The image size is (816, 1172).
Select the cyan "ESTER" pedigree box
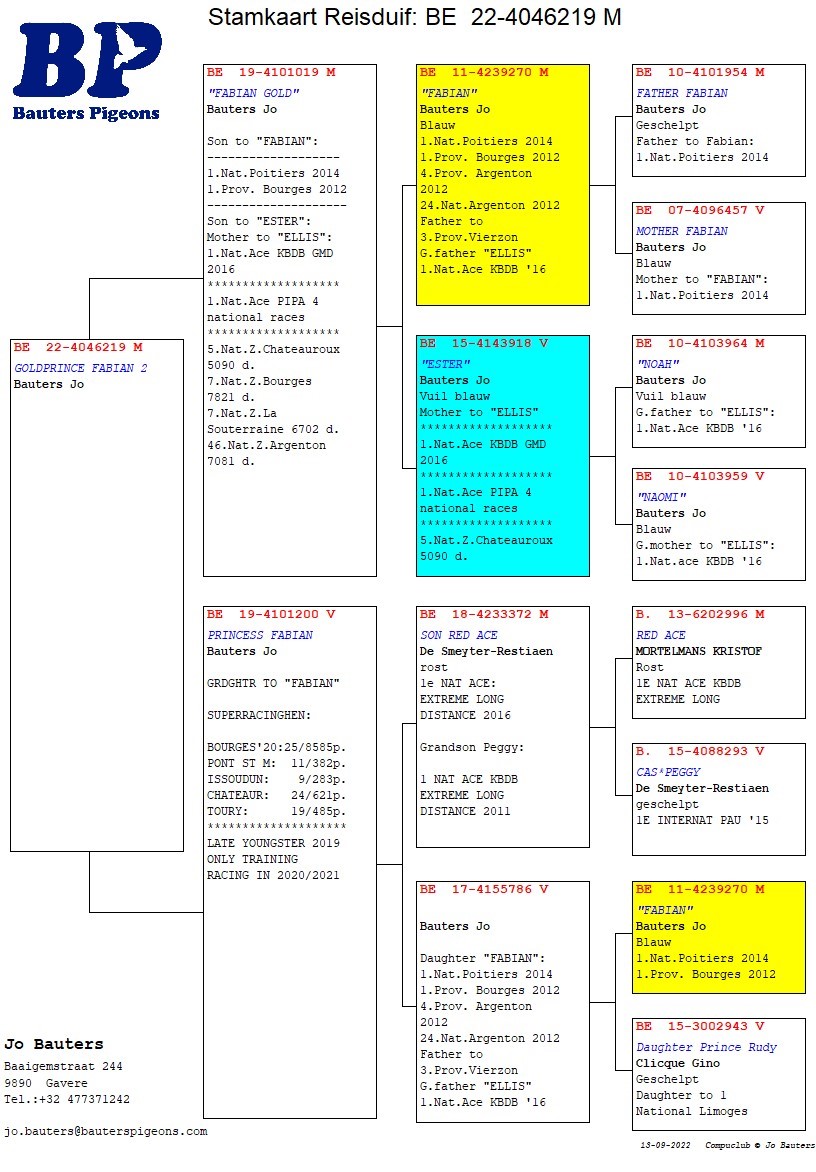pyautogui.click(x=502, y=456)
